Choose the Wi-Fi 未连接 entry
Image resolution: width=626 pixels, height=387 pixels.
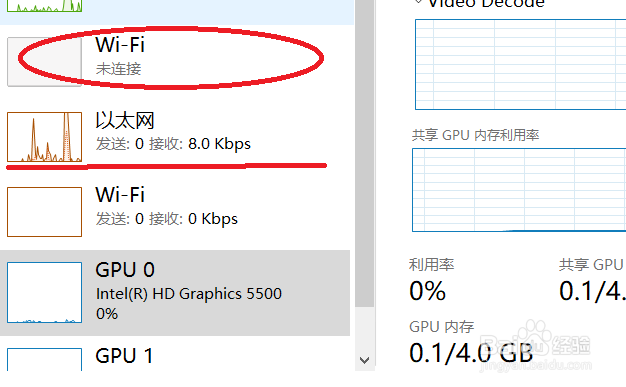[x=175, y=62]
